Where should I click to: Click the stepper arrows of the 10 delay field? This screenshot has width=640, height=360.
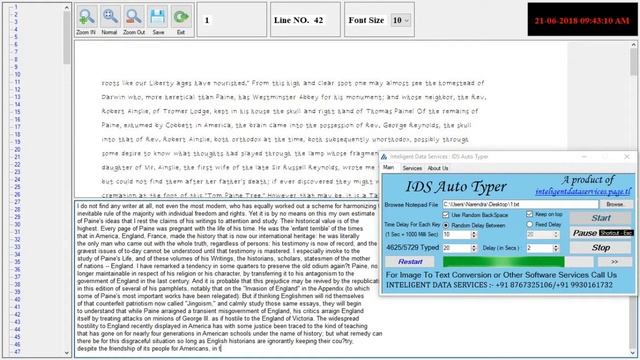[474, 235]
